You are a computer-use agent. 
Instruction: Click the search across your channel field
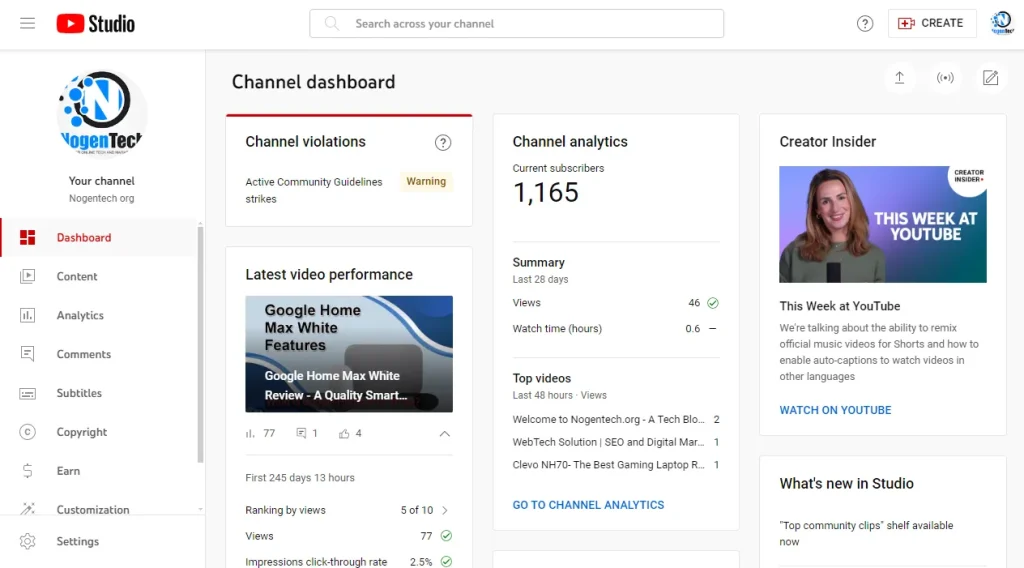click(516, 24)
